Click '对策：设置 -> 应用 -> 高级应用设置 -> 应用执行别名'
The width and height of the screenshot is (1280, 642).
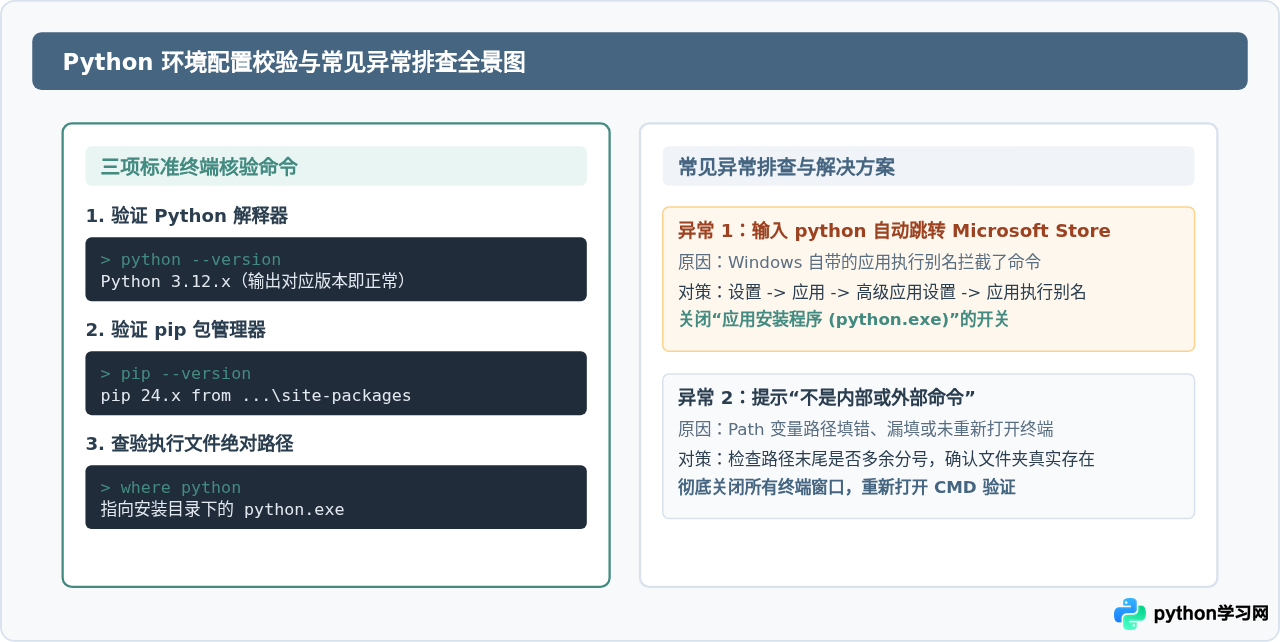882,292
